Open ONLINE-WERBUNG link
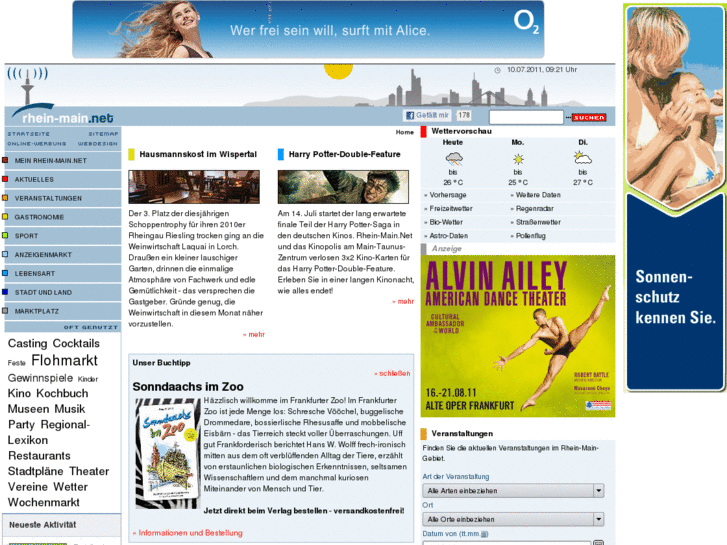This screenshot has height=545, width=727. 37,143
